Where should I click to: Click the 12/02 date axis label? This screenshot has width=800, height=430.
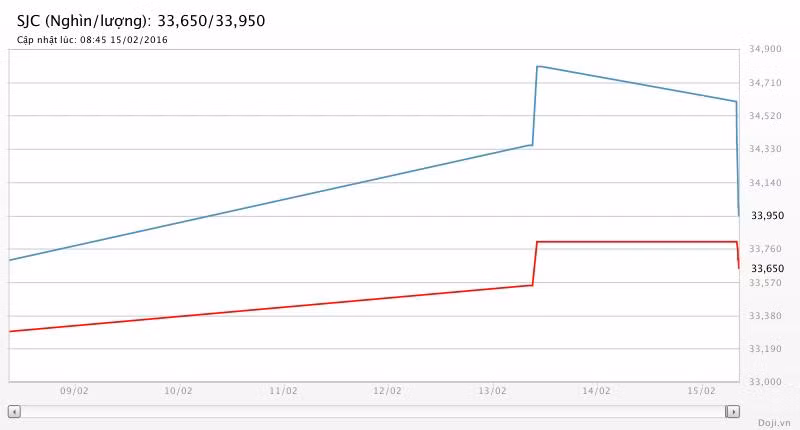point(388,391)
